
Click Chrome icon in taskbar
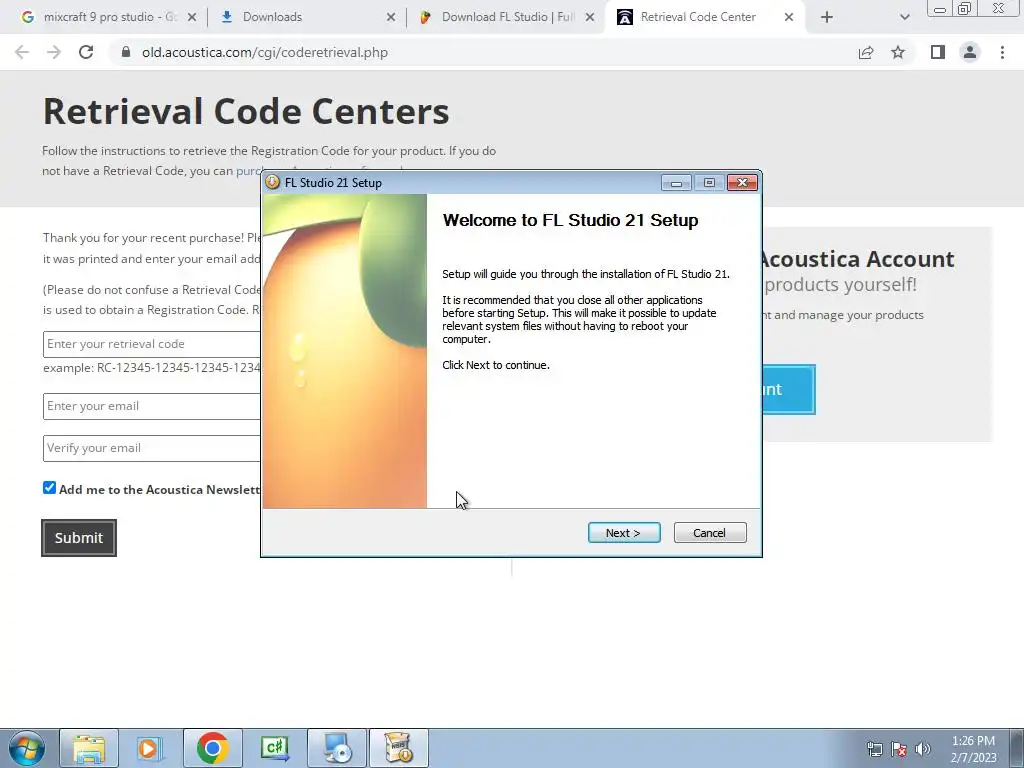click(x=212, y=748)
